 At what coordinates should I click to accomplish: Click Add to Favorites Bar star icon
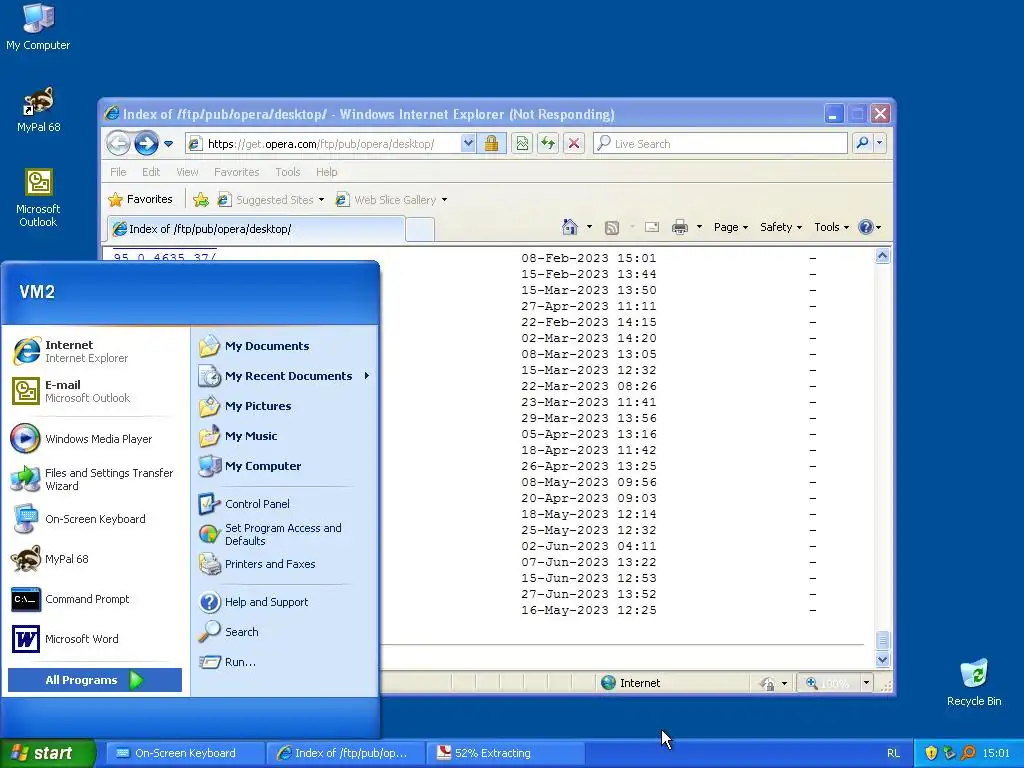[x=201, y=200]
